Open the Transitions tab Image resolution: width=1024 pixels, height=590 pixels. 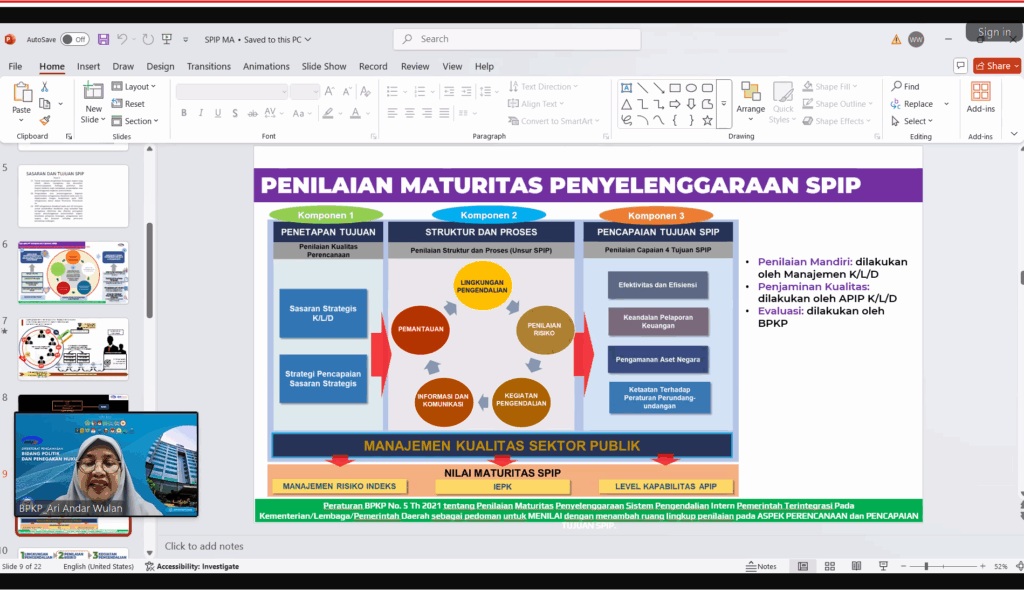pos(208,66)
